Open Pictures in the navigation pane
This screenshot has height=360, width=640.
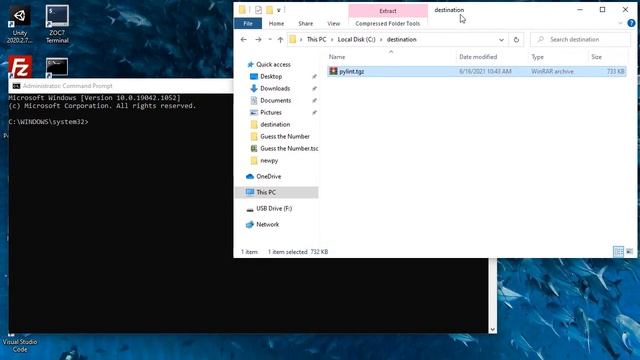[271, 112]
